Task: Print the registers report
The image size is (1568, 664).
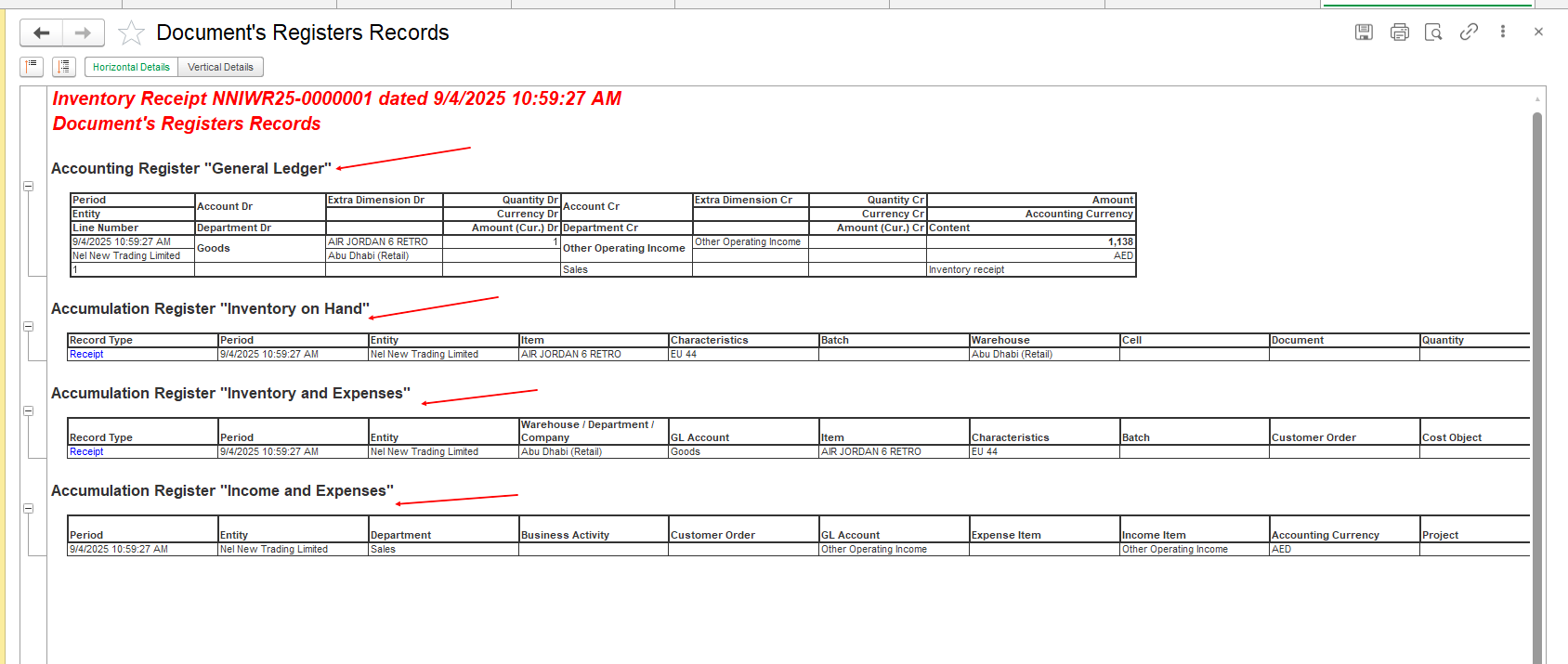Action: coord(1399,33)
